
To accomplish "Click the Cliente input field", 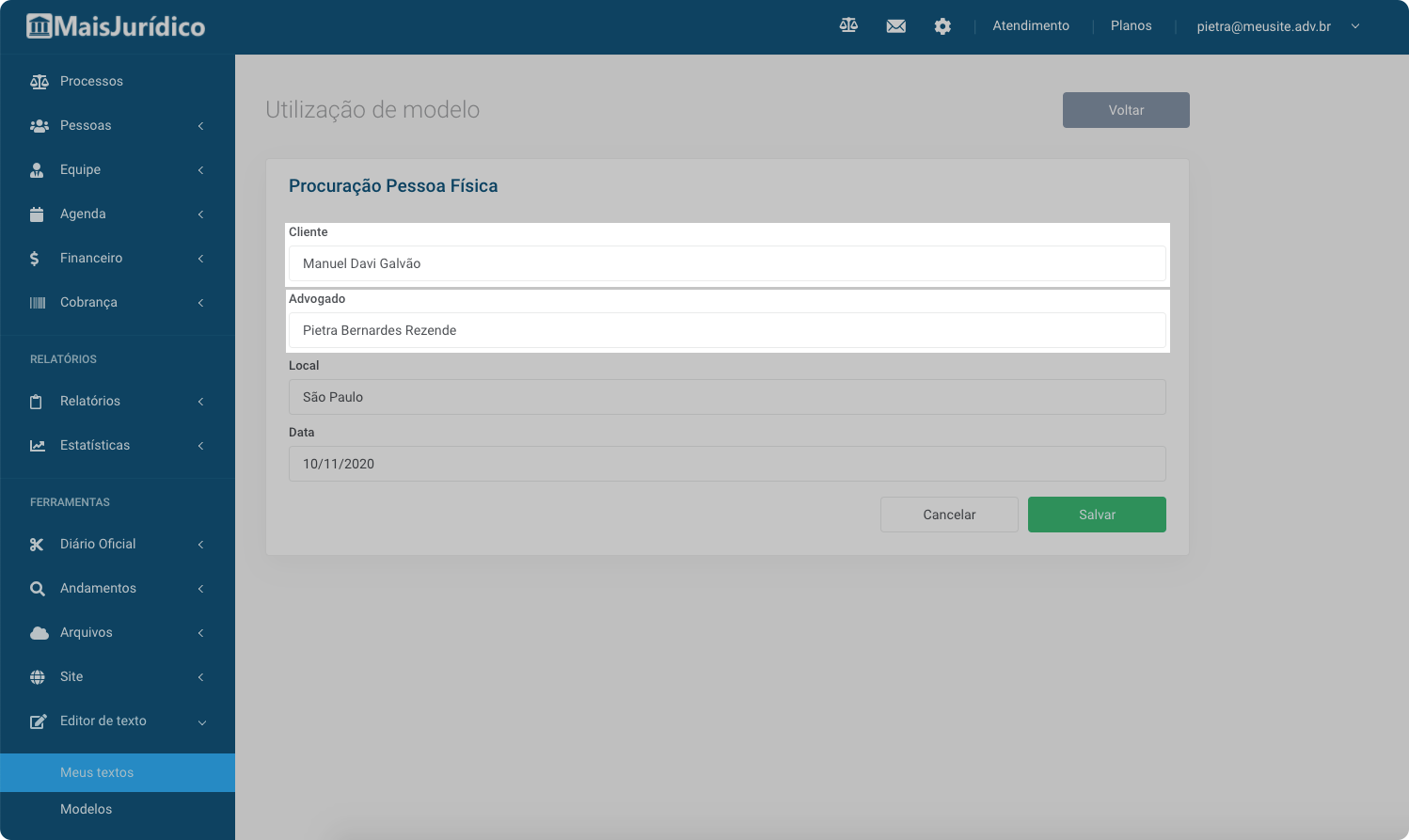I will click(x=726, y=263).
